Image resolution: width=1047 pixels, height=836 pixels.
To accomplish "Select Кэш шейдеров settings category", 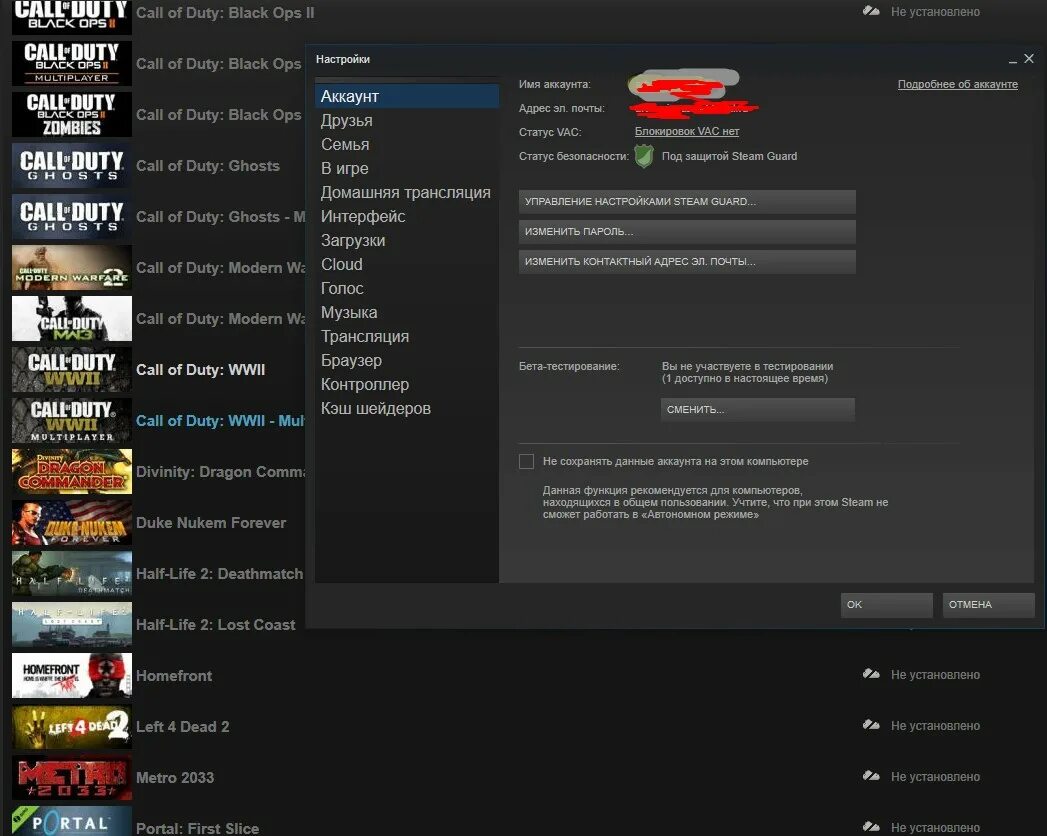I will coord(375,409).
